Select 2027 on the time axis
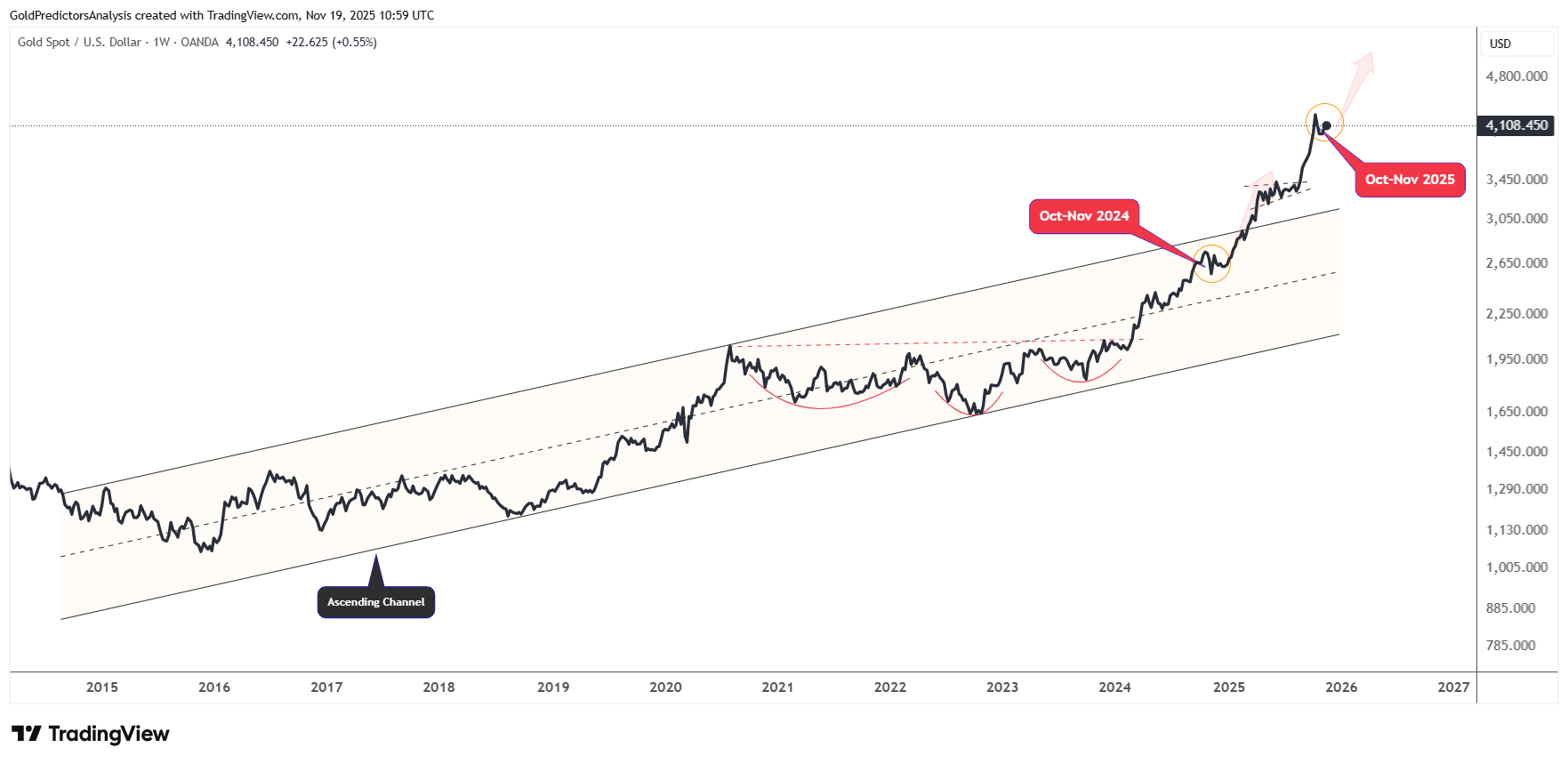Viewport: 1568px width, 764px height. coord(1453,687)
